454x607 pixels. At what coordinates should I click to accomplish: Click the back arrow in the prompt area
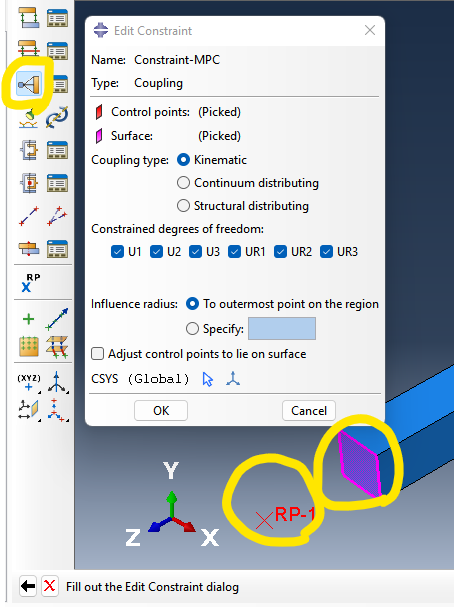coord(28,586)
